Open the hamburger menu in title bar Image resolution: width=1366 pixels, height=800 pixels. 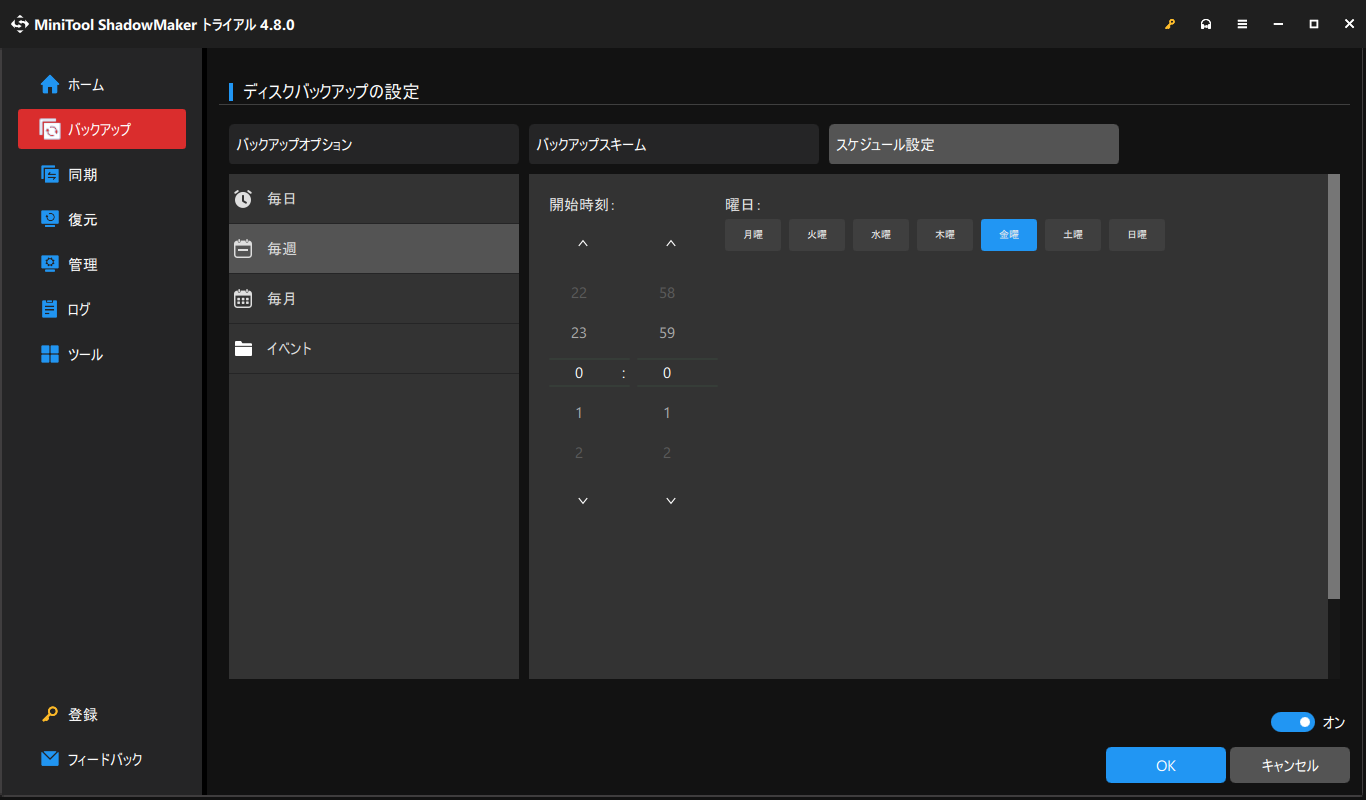click(1242, 24)
